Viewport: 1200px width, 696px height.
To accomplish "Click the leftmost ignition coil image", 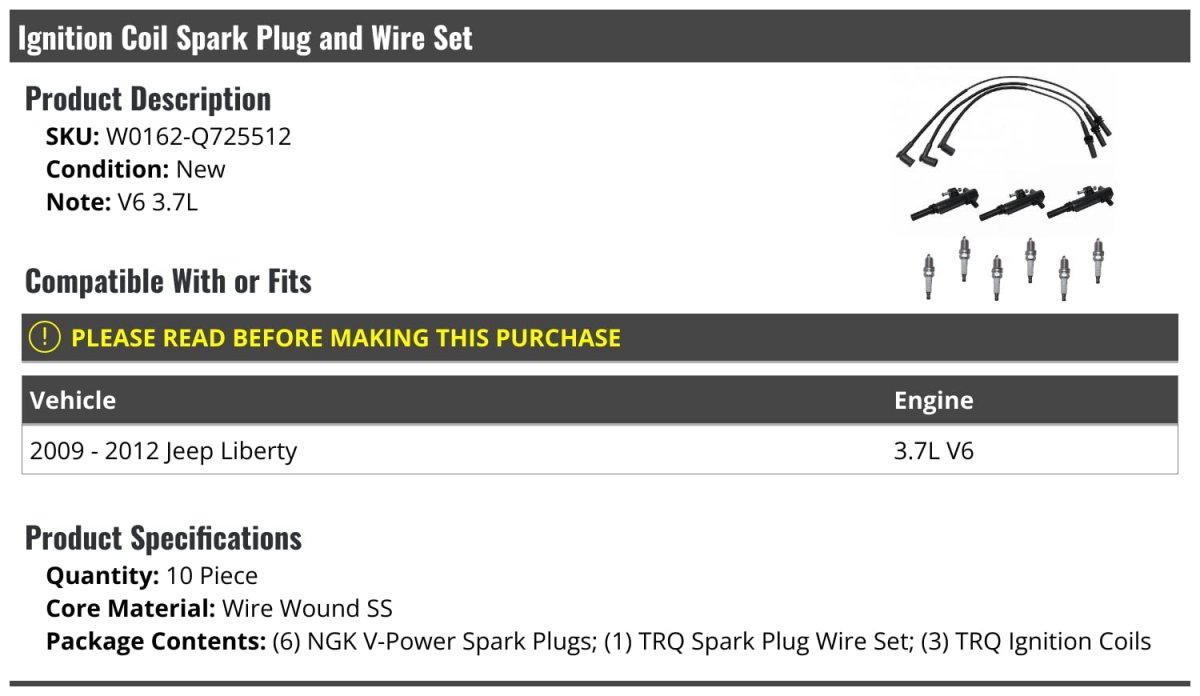I will (940, 203).
